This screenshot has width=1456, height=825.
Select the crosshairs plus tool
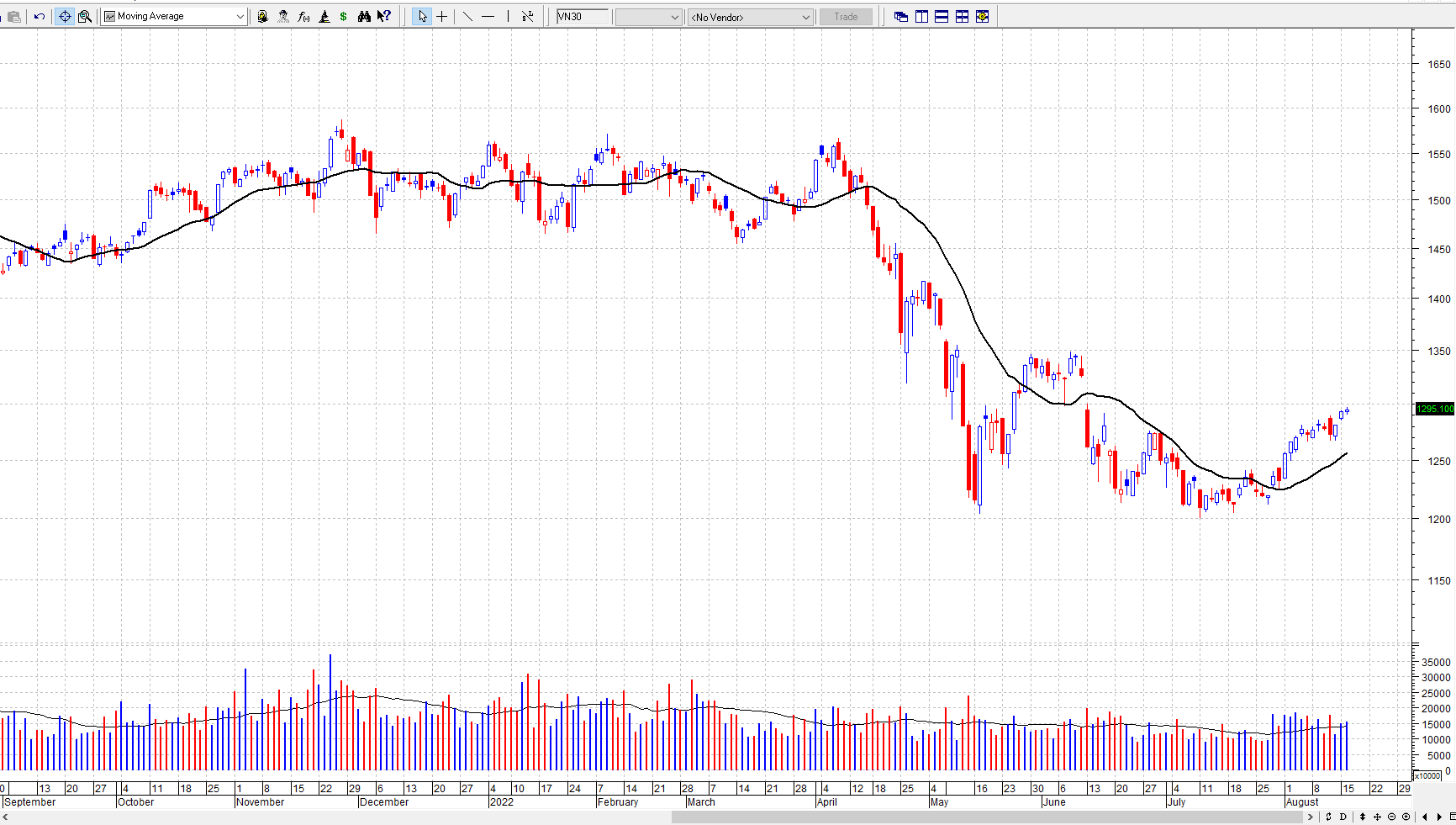click(442, 16)
